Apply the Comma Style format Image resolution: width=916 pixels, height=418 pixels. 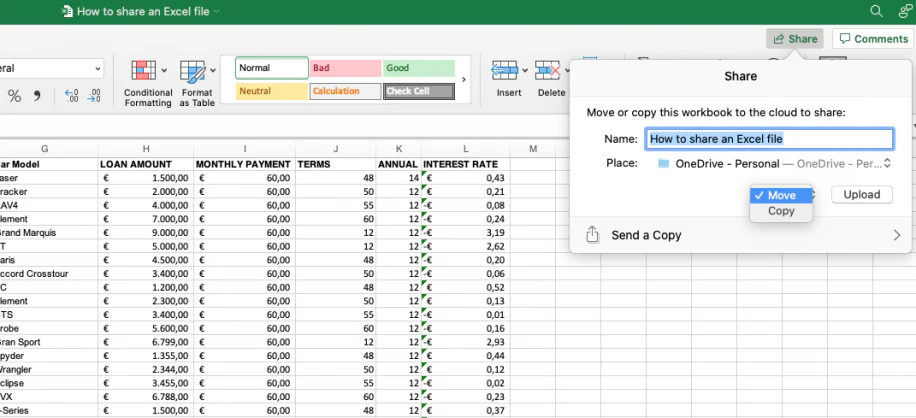point(37,96)
